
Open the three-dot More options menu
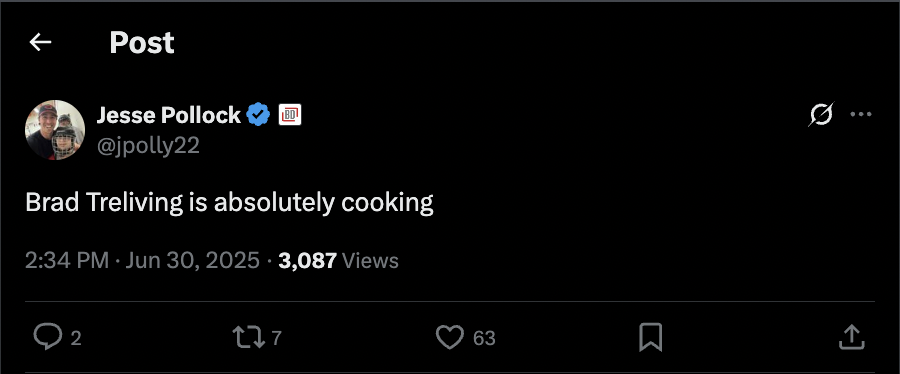pos(861,115)
